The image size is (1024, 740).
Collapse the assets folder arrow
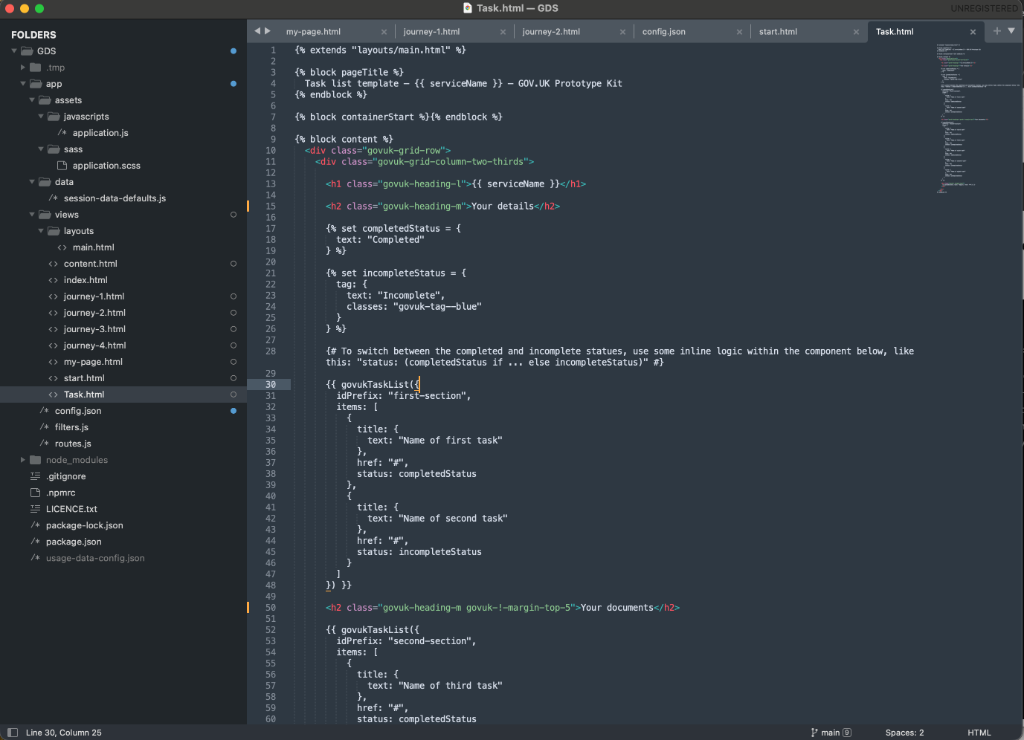click(x=32, y=100)
